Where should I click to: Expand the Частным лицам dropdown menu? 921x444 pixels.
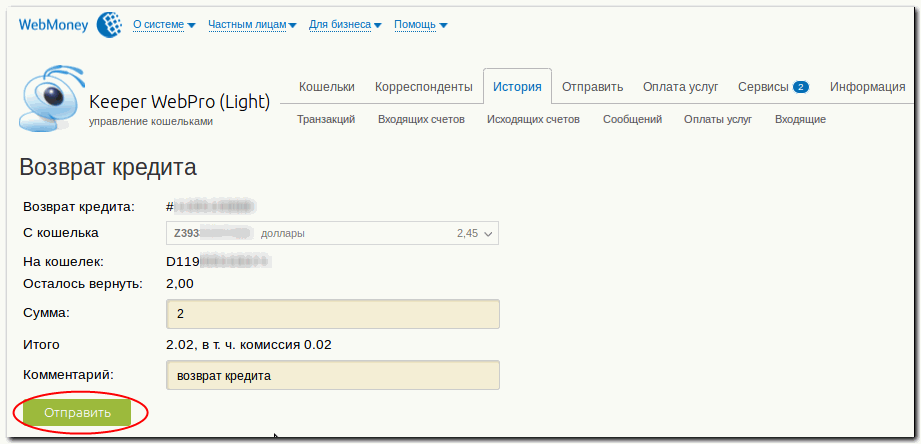pos(252,25)
